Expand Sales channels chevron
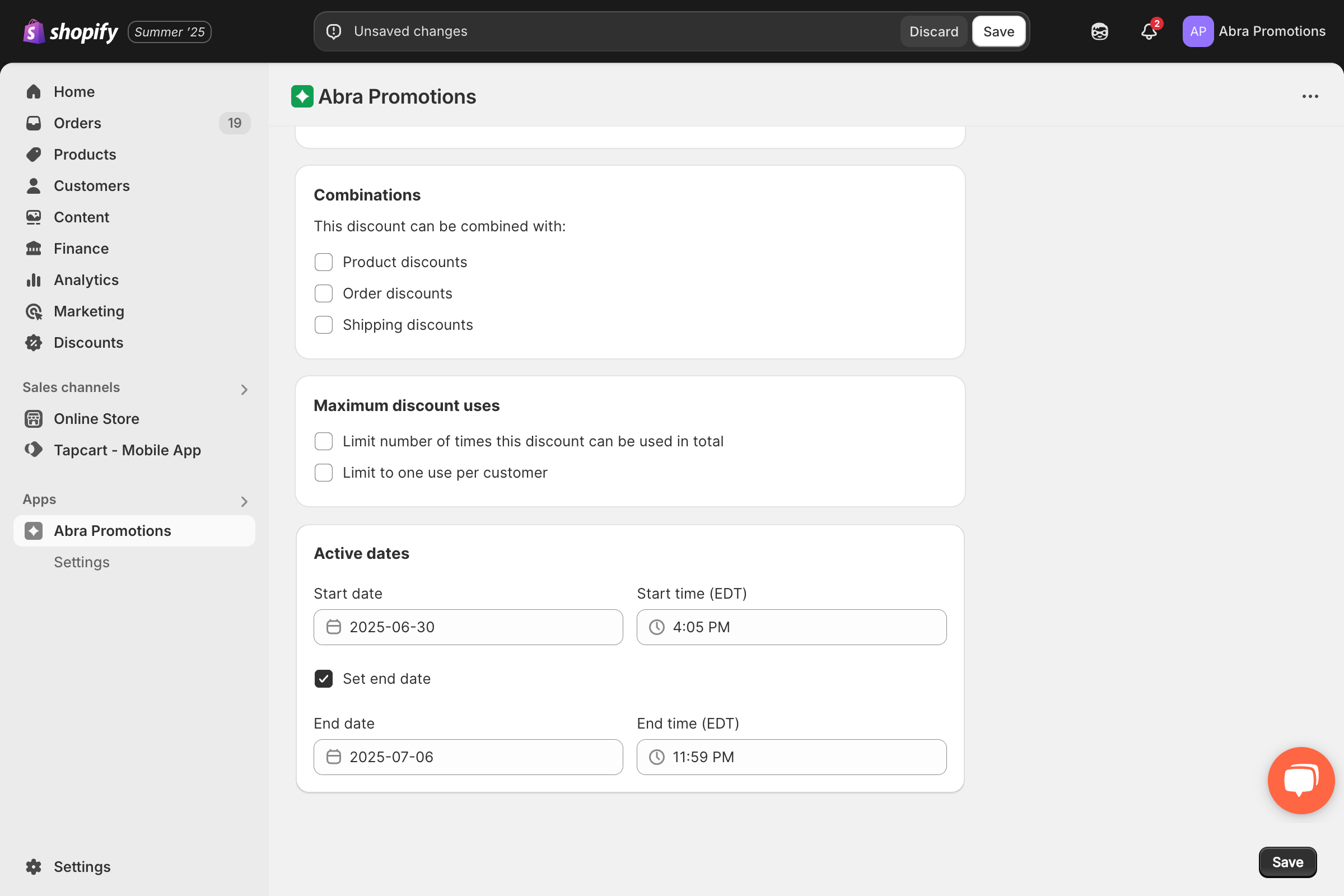Viewport: 1344px width, 896px height. [x=244, y=390]
